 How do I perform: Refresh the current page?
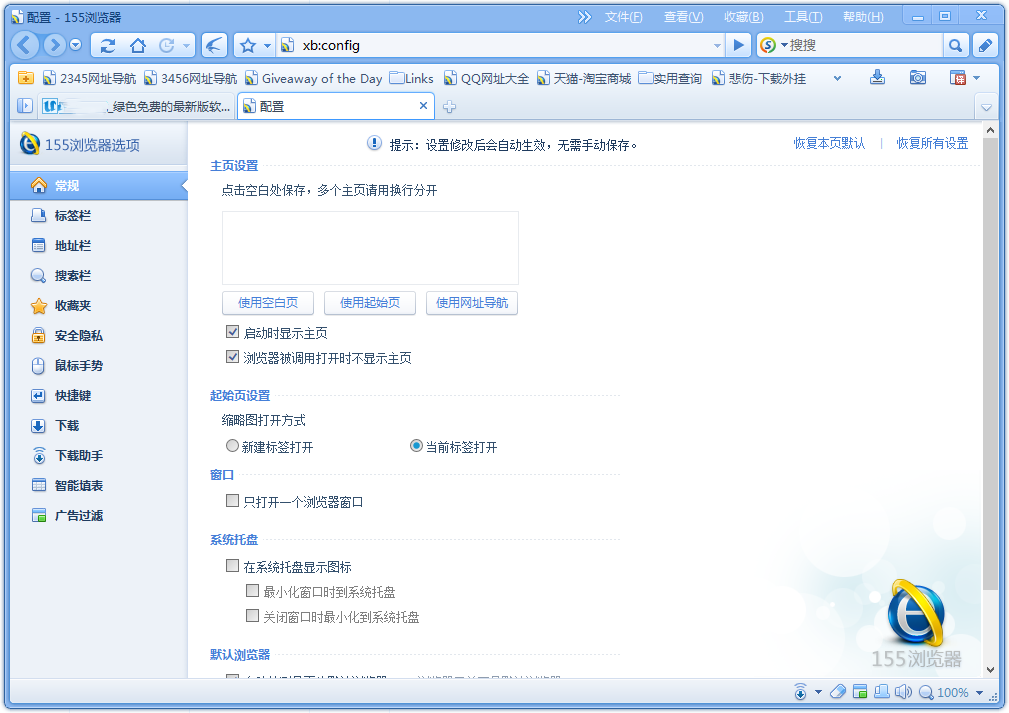point(108,45)
